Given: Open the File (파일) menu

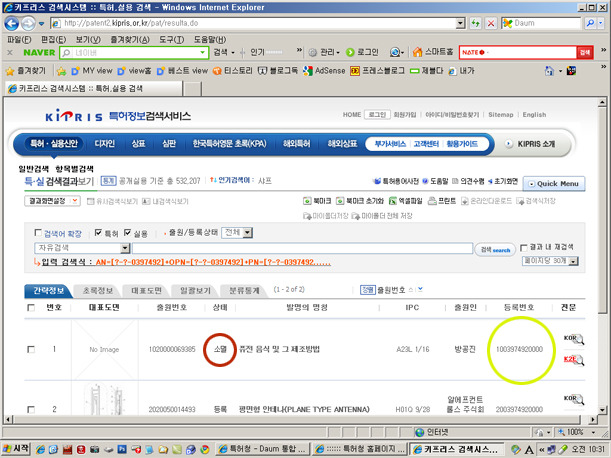Looking at the screenshot, I should 19,40.
